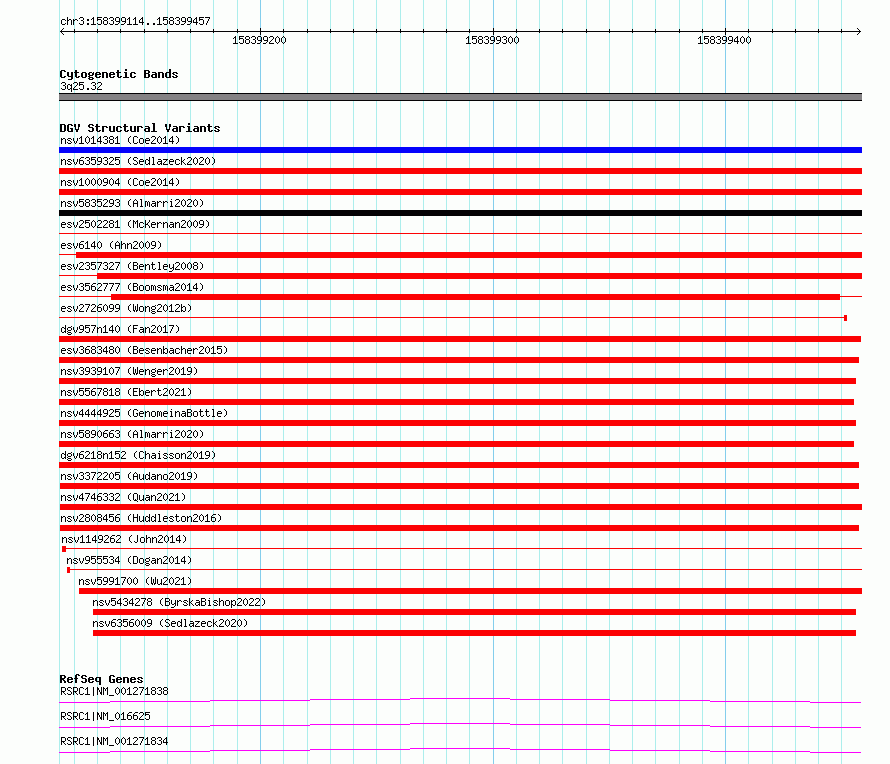Click red bar beneath esv3562777 (Boomsma2014)
The height and width of the screenshot is (764, 890).
coord(475,297)
